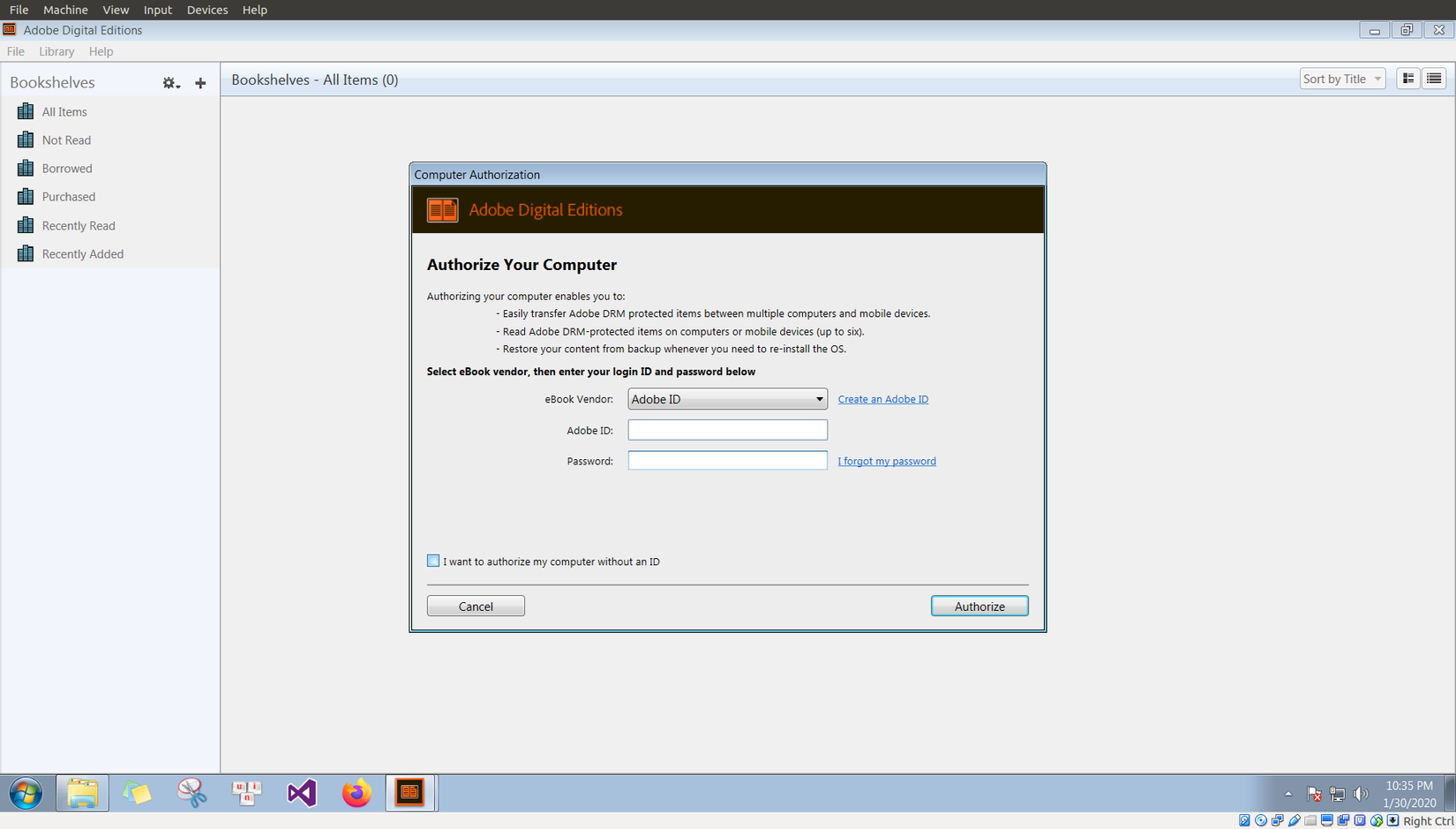1456x829 pixels.
Task: Cancel the Computer Authorization dialog
Action: click(x=476, y=606)
